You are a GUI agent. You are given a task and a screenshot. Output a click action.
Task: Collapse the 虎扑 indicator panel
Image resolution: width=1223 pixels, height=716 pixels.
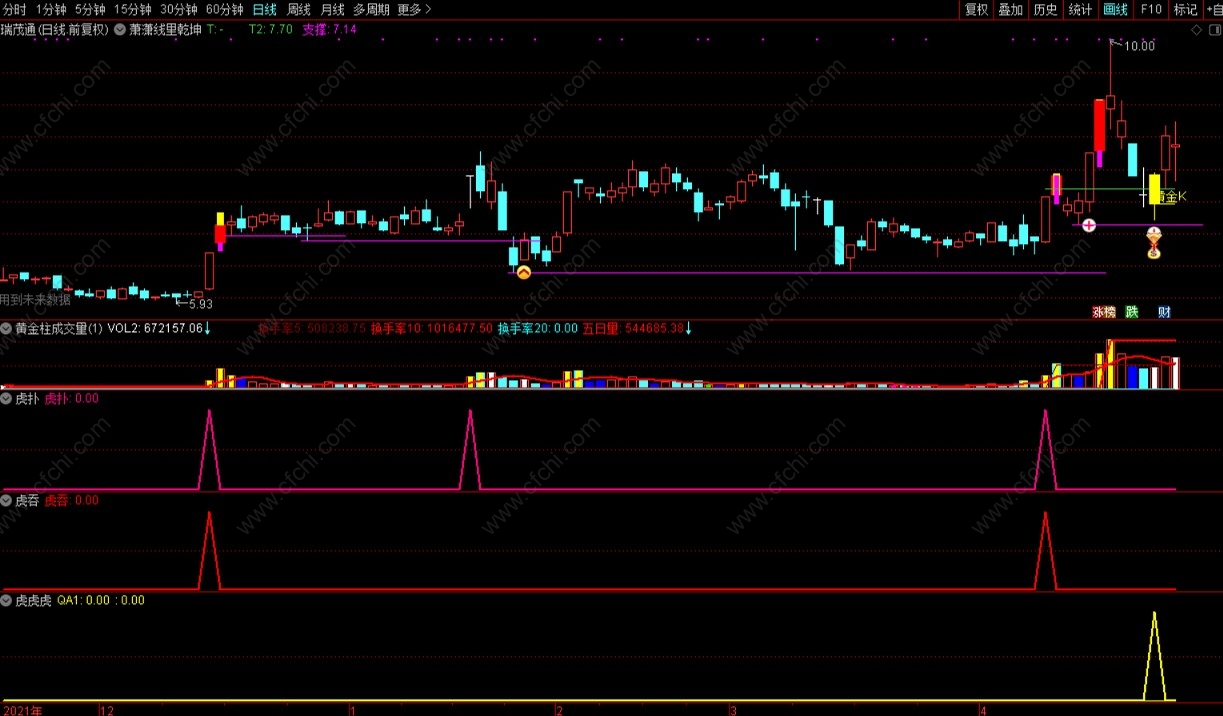[x=6, y=398]
